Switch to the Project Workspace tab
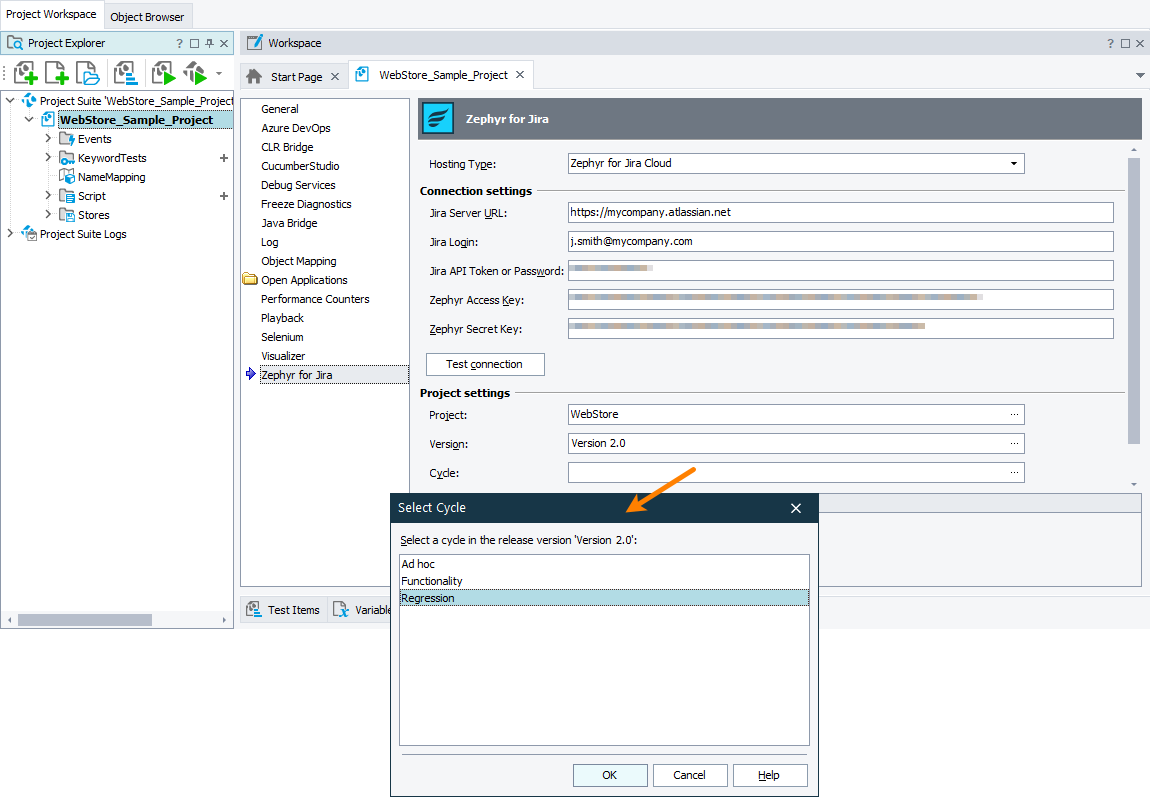1150x797 pixels. 51,14
